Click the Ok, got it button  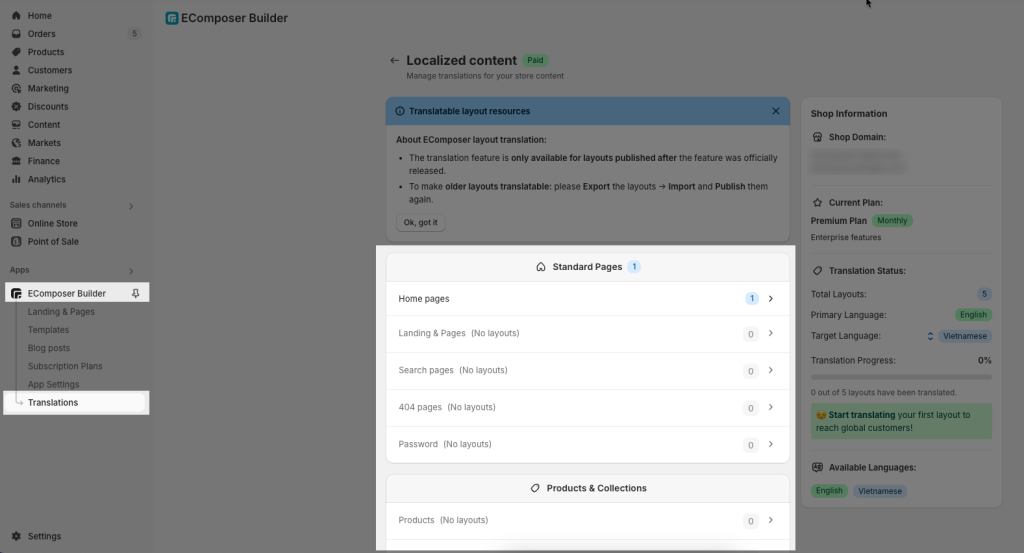click(421, 222)
